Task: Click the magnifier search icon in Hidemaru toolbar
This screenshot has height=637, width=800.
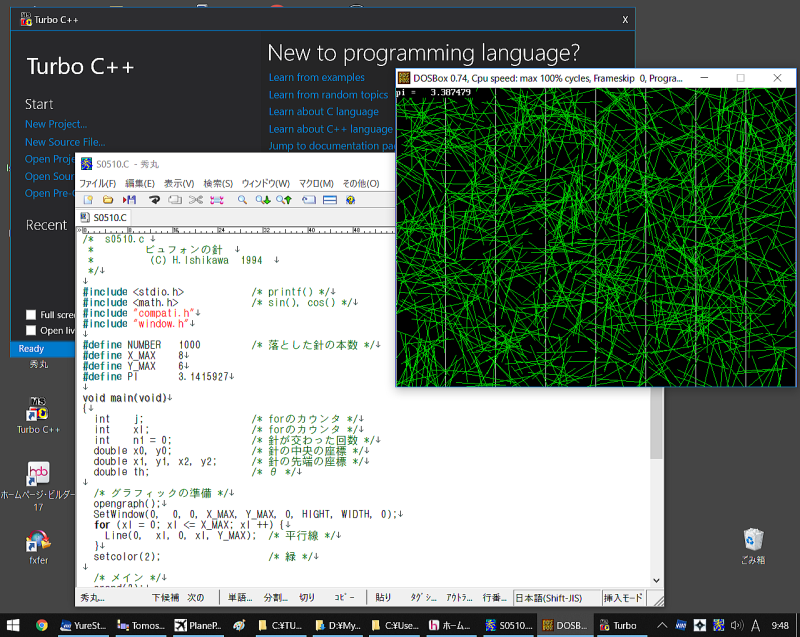Action: click(242, 200)
